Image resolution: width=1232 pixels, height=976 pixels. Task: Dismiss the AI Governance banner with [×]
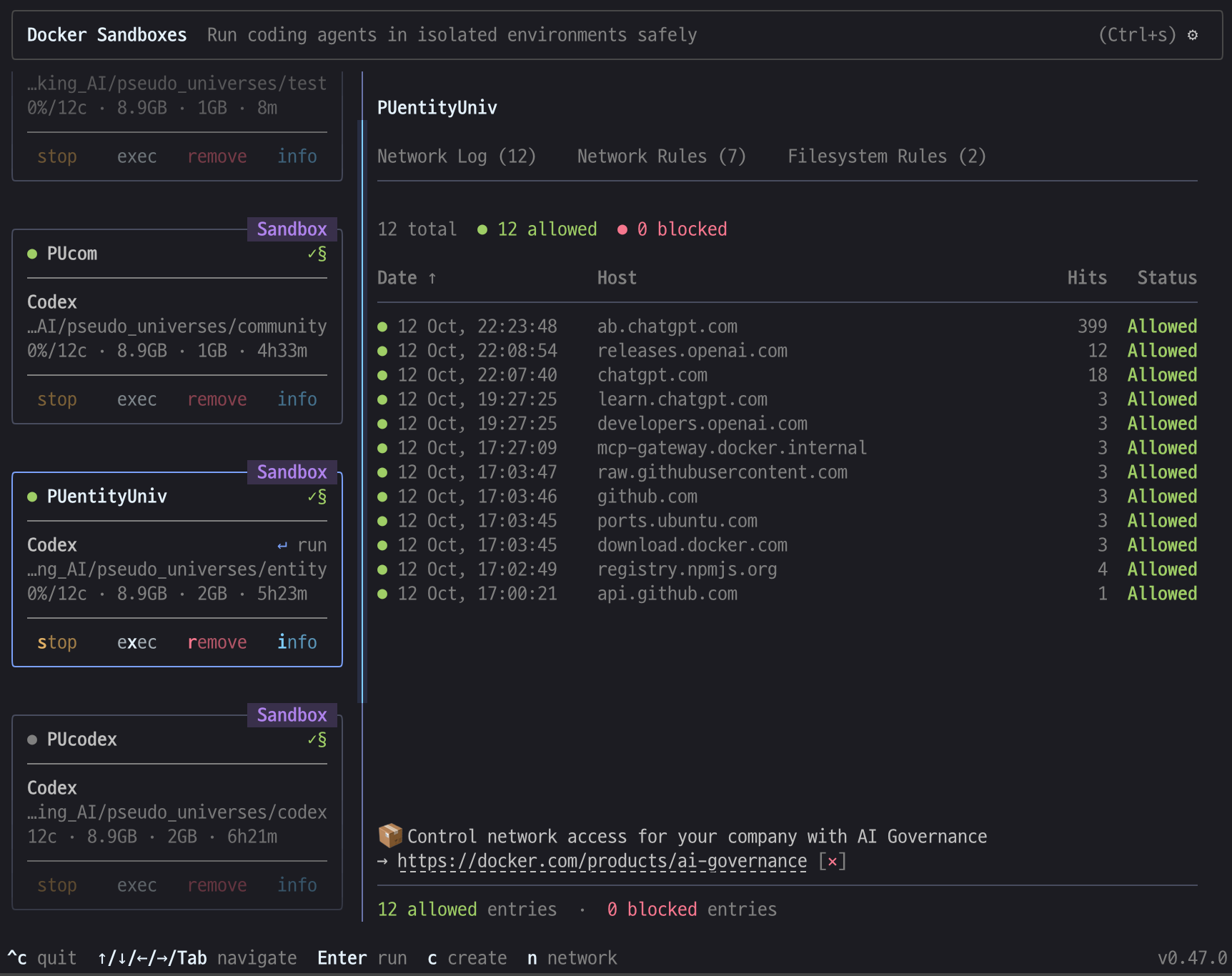(833, 861)
